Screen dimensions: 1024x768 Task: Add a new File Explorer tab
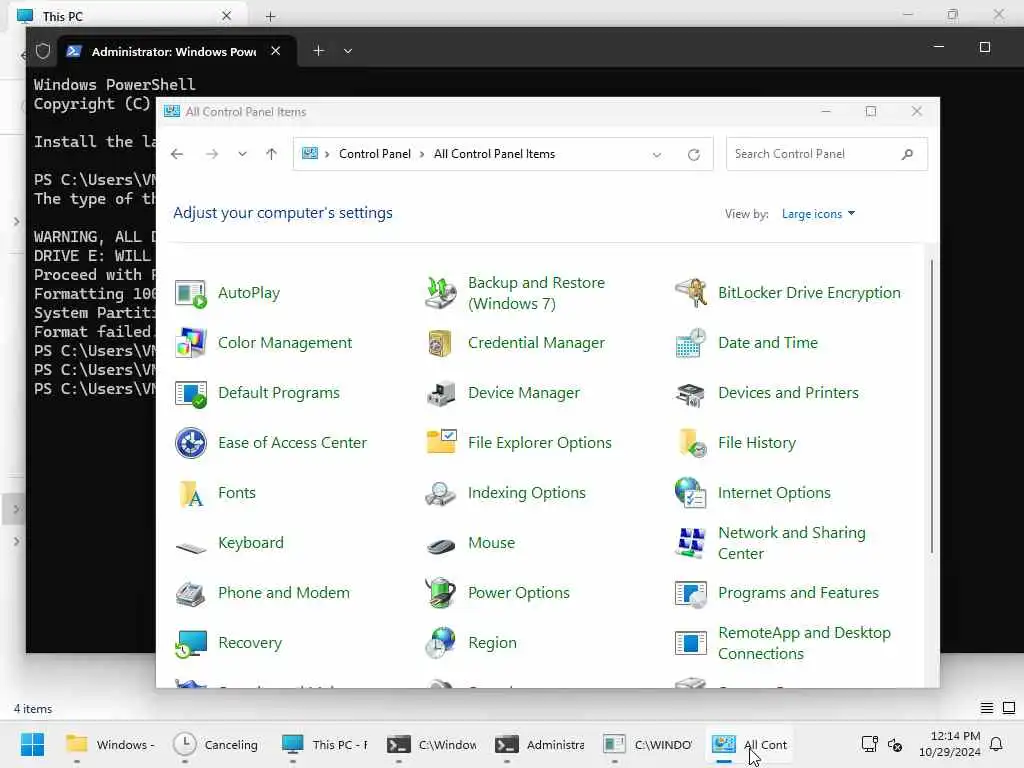[x=270, y=16]
